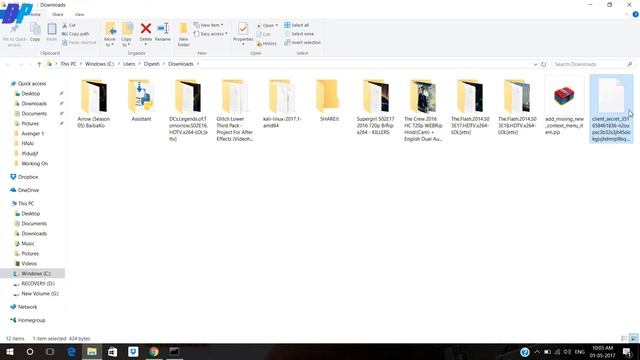Select the client_secret file
The image size is (640, 360).
[611, 109]
